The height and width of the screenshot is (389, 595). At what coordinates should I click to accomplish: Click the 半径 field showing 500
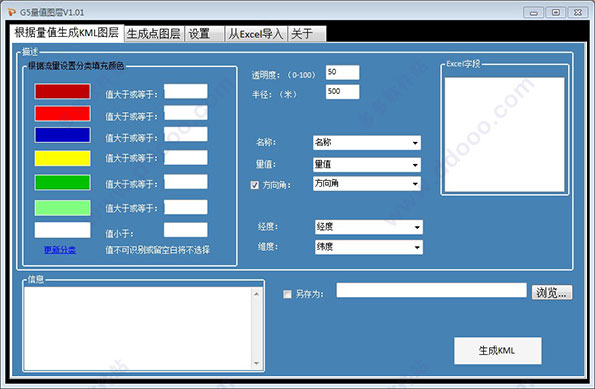tap(342, 92)
